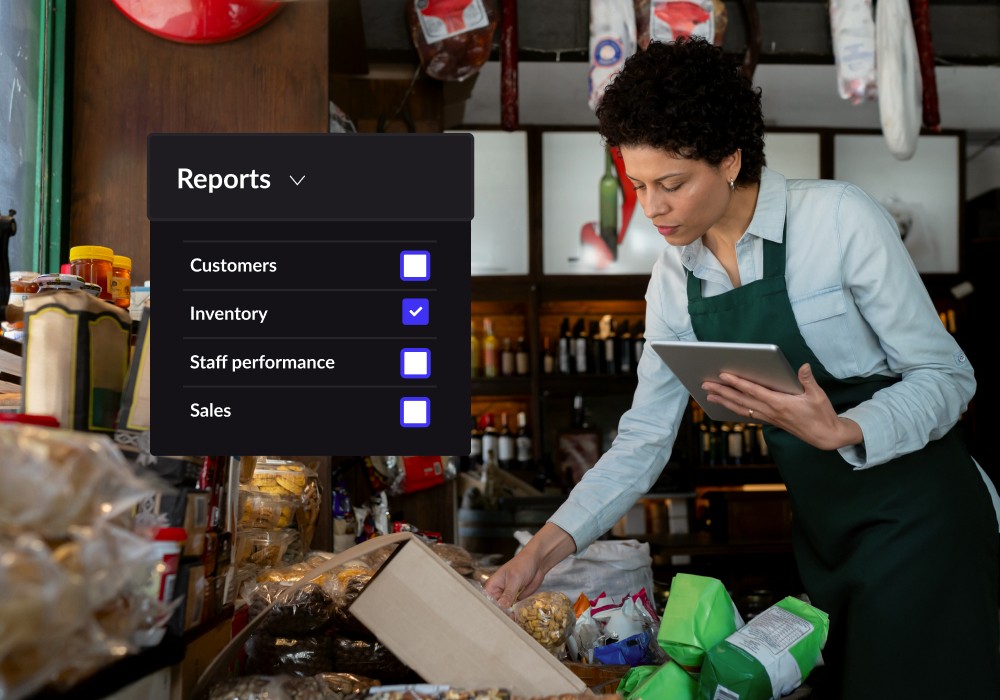Open the Staff performance row label
The height and width of the screenshot is (700, 1000).
pos(262,362)
